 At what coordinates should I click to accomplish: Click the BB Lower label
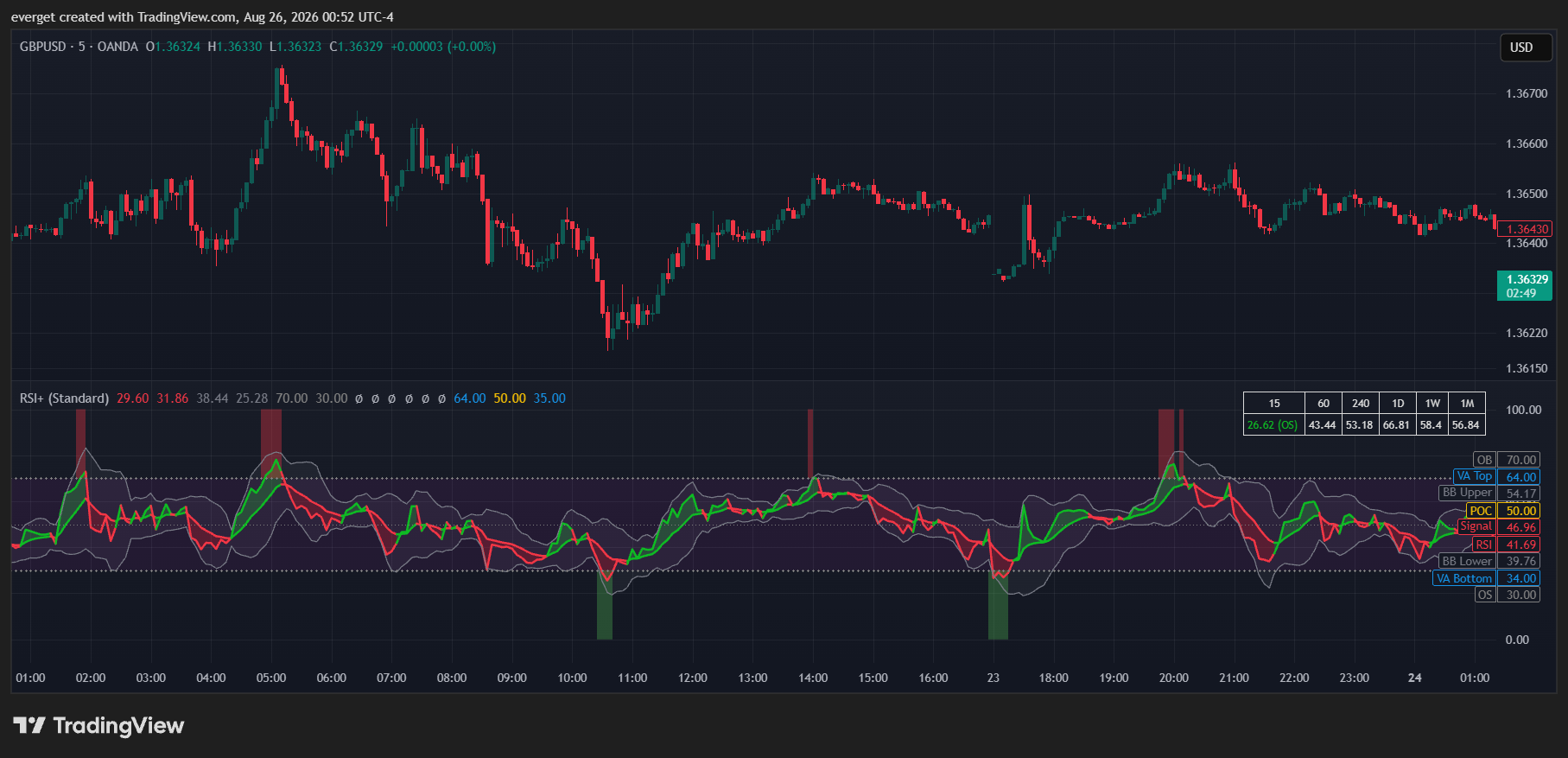(x=1467, y=561)
